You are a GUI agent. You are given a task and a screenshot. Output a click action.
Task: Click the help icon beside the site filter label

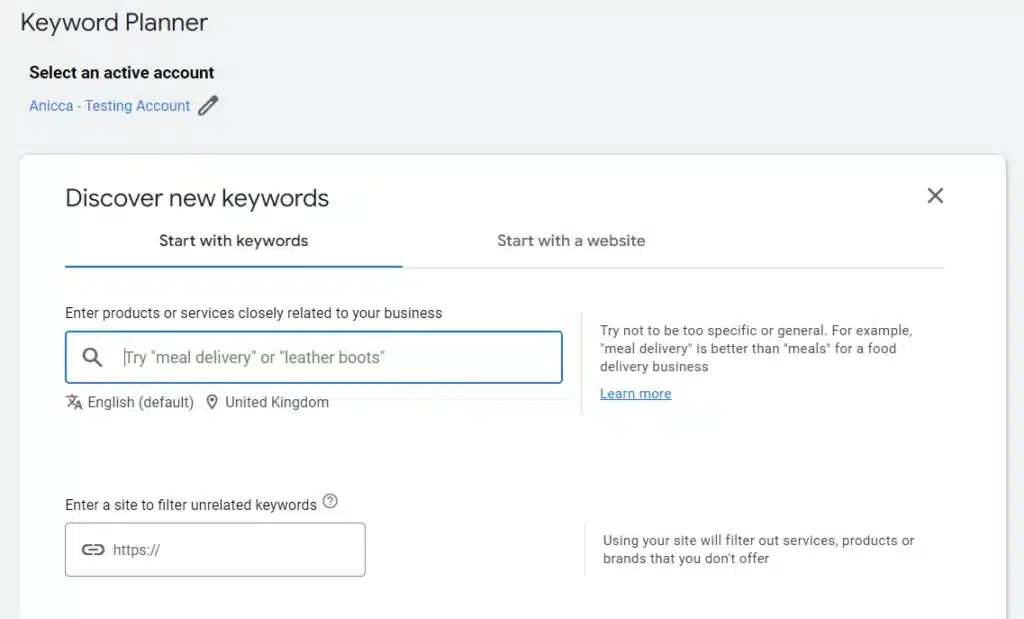(x=330, y=501)
